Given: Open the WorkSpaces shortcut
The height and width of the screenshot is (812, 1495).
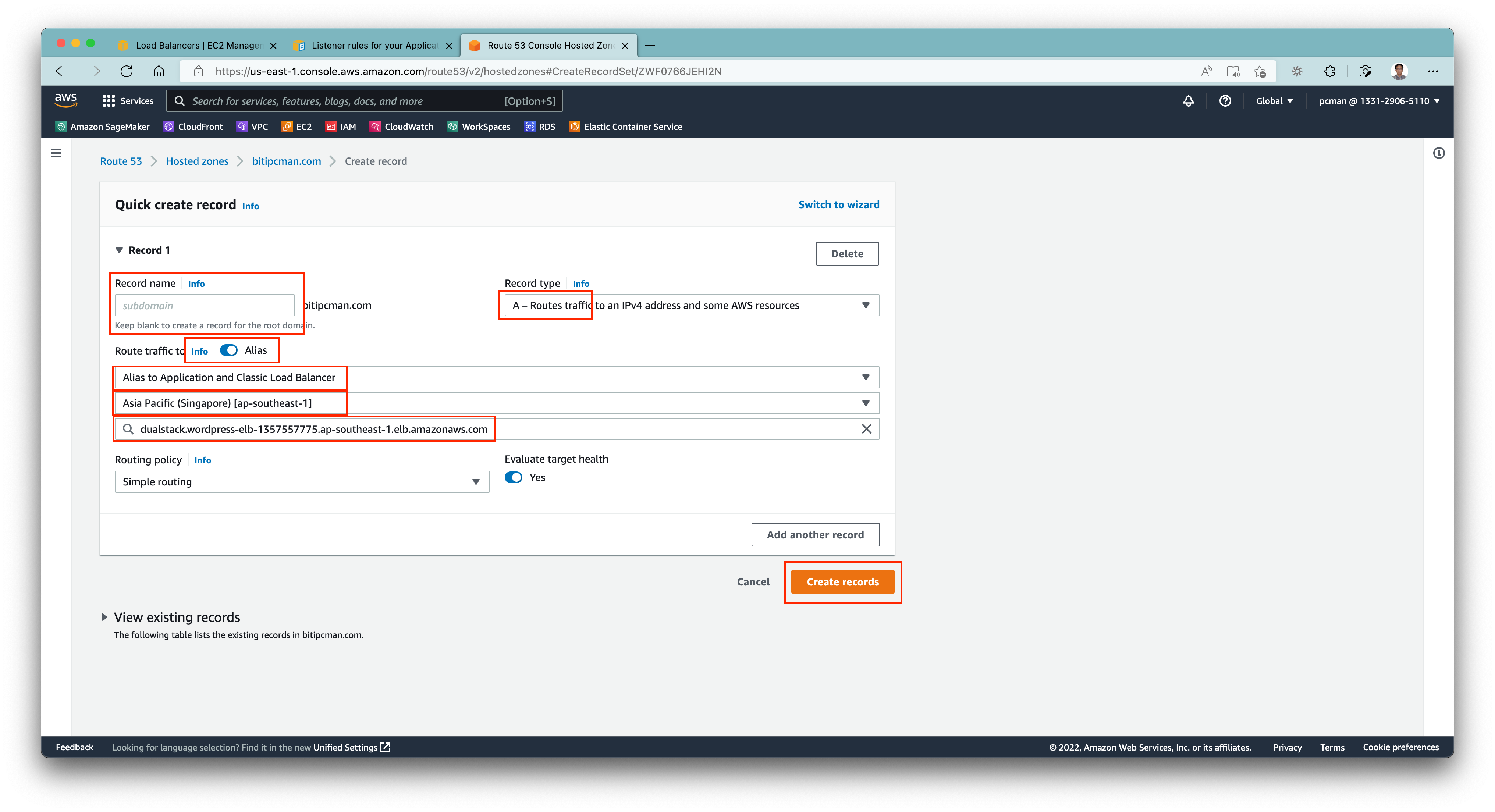Looking at the screenshot, I should pos(479,127).
